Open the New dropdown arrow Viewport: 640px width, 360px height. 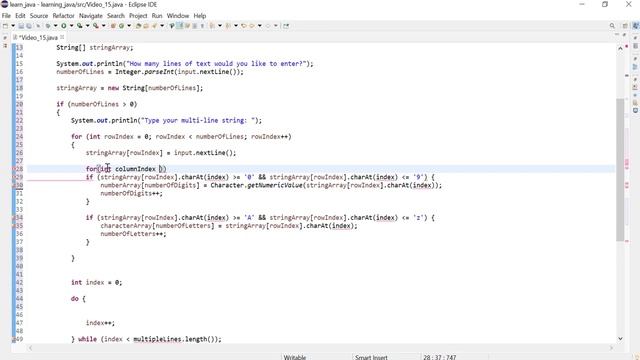pos(13,26)
